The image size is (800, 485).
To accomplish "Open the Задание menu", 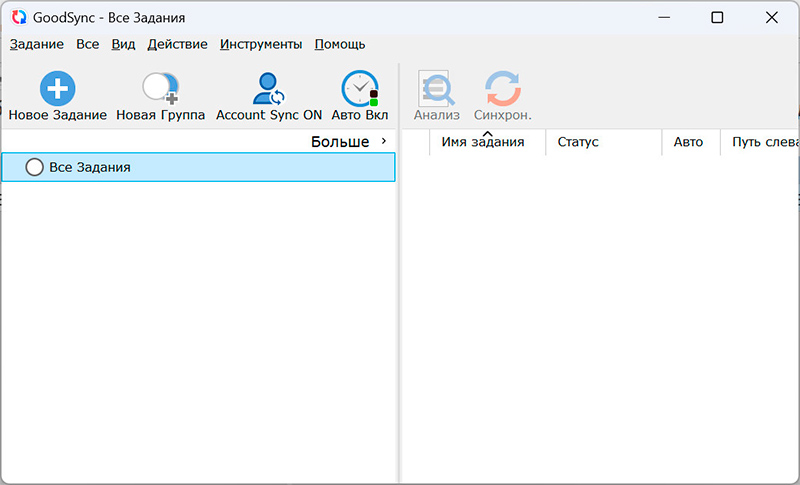I will [37, 44].
